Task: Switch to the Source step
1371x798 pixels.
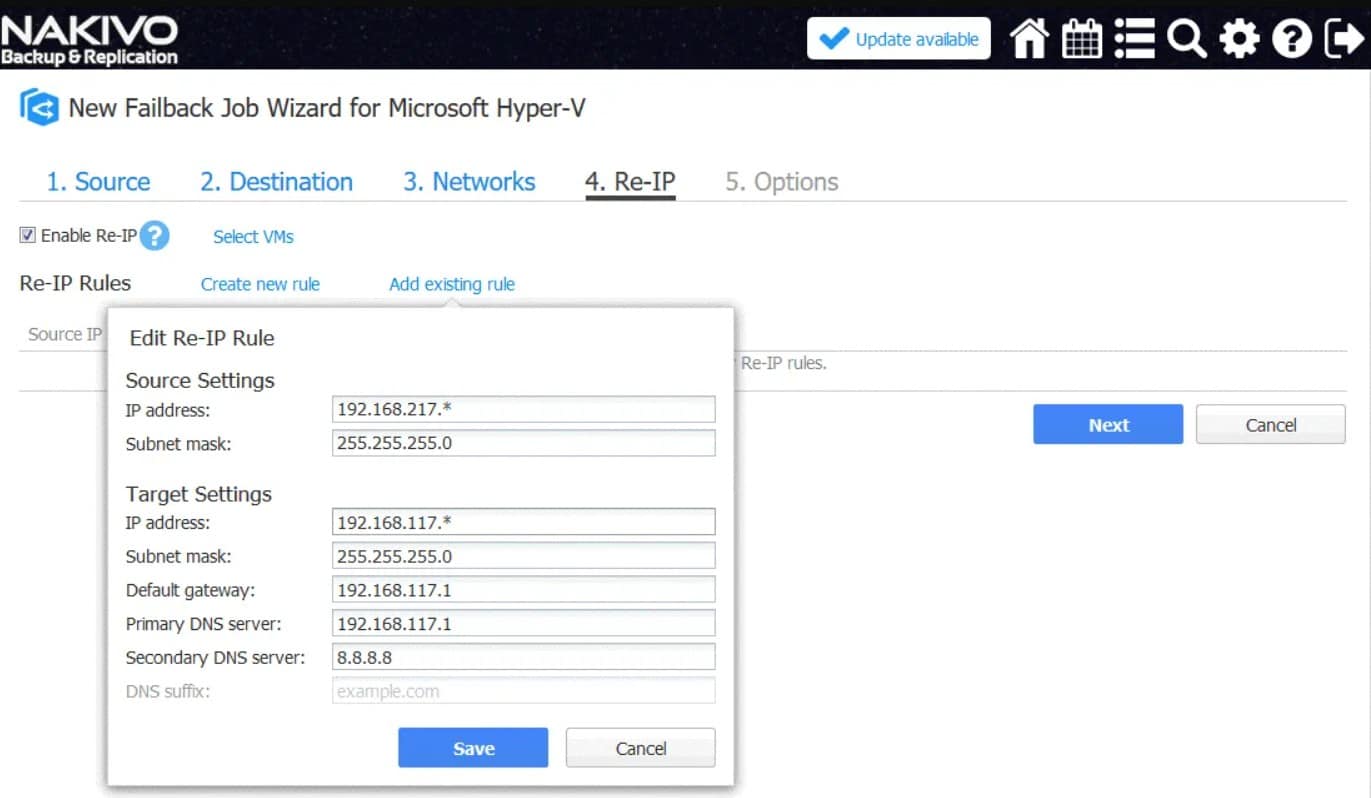Action: [99, 181]
